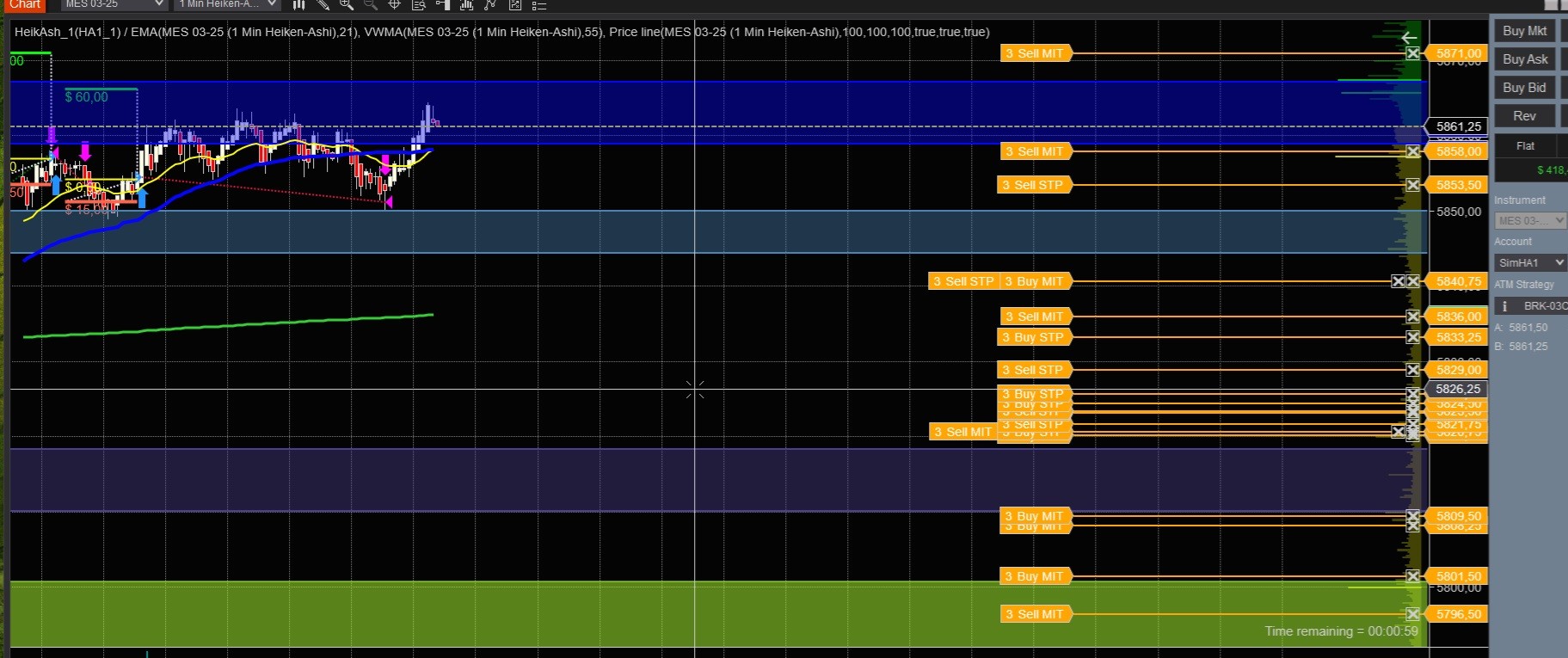Click the Flat position box
Screen dimensions: 1568x658
pos(1525,146)
